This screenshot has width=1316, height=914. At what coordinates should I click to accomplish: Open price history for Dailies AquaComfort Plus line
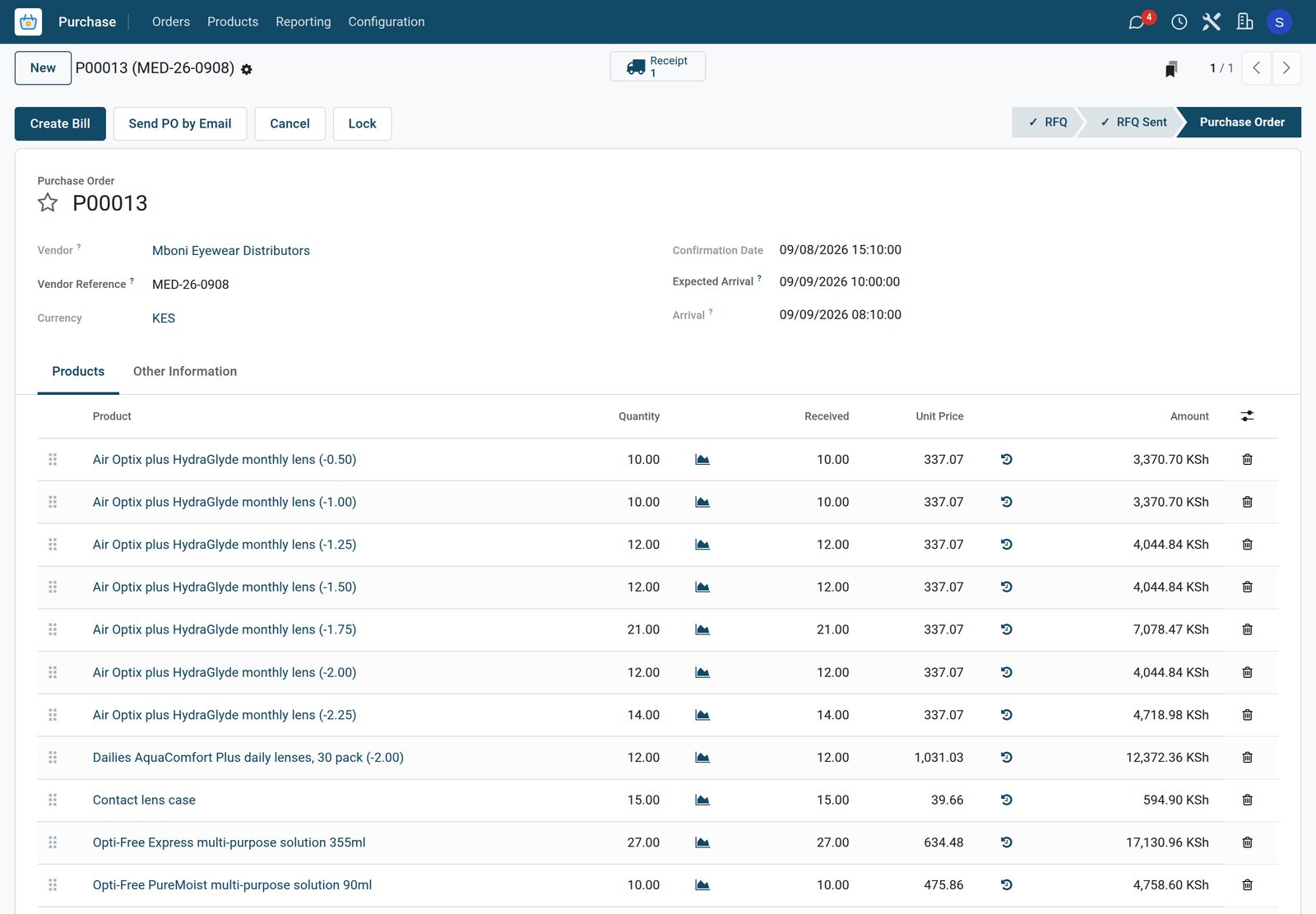click(1007, 757)
